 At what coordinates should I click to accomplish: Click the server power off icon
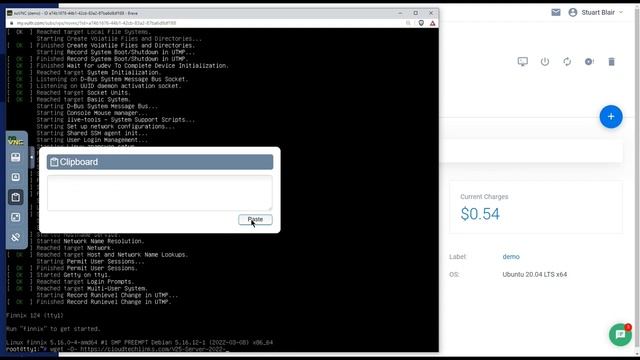[x=545, y=62]
